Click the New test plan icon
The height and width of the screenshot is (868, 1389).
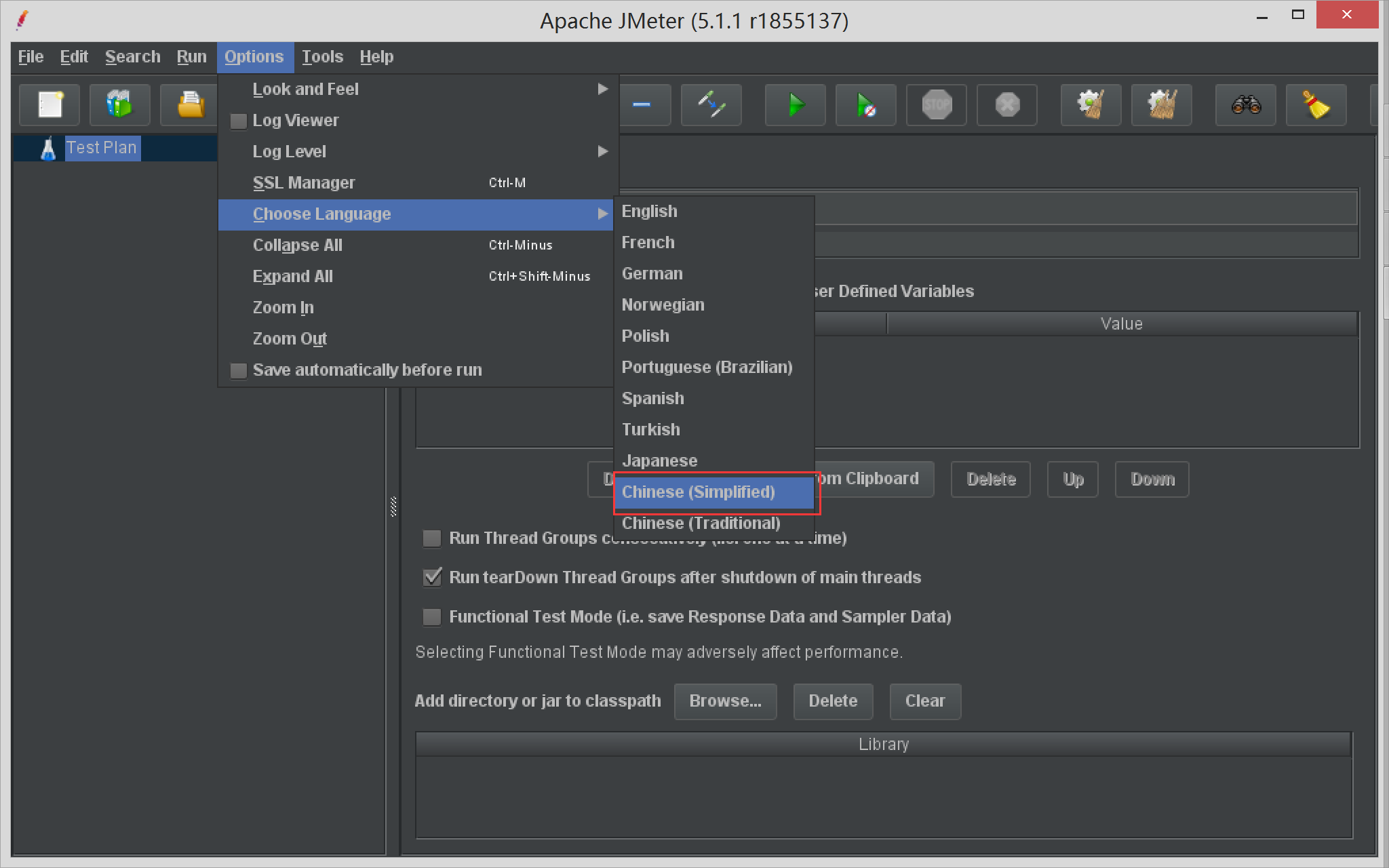[50, 105]
